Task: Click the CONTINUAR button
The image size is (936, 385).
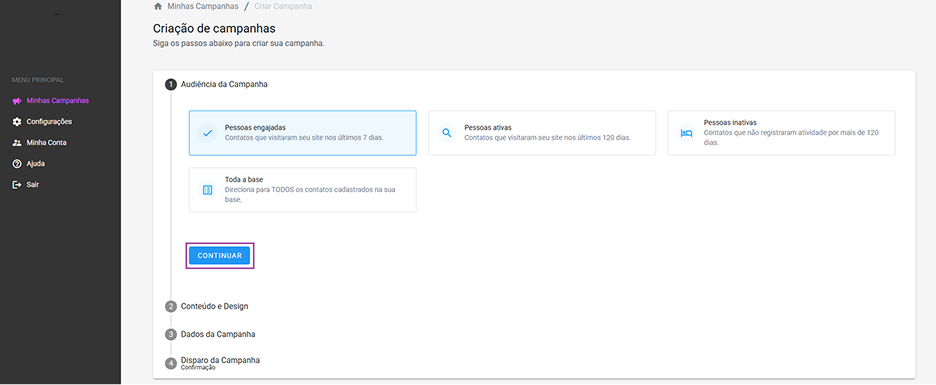Action: coord(220,255)
